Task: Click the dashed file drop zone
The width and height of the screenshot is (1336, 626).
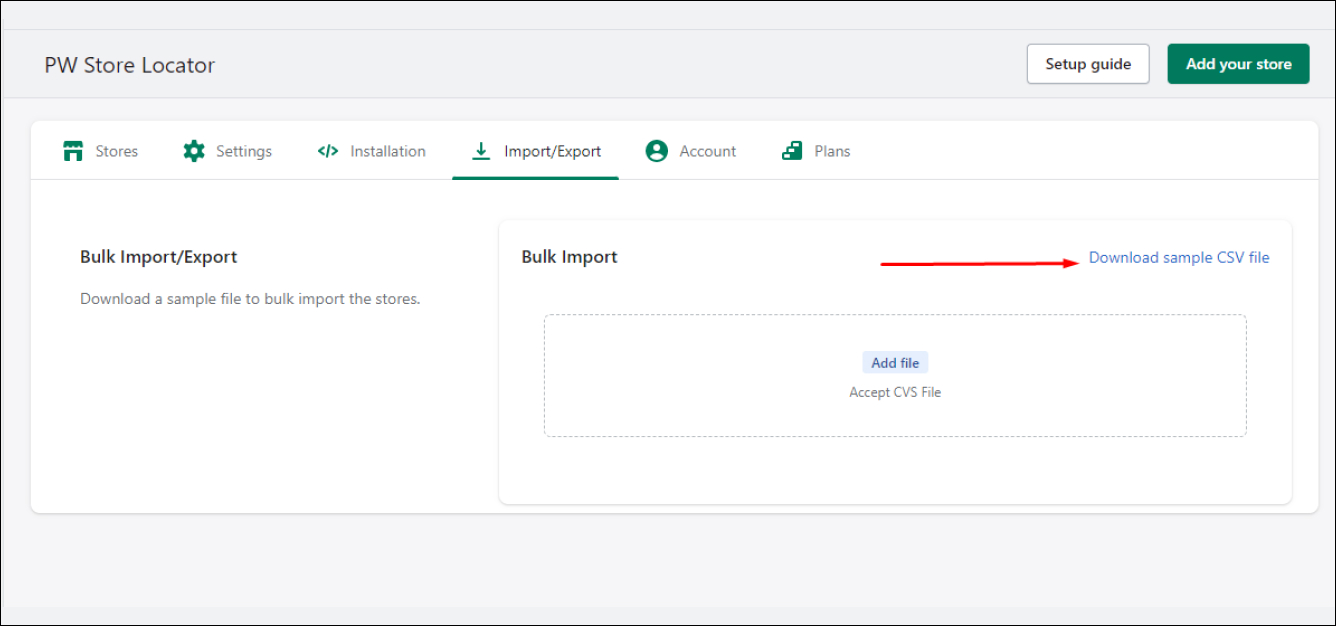Action: 895,376
